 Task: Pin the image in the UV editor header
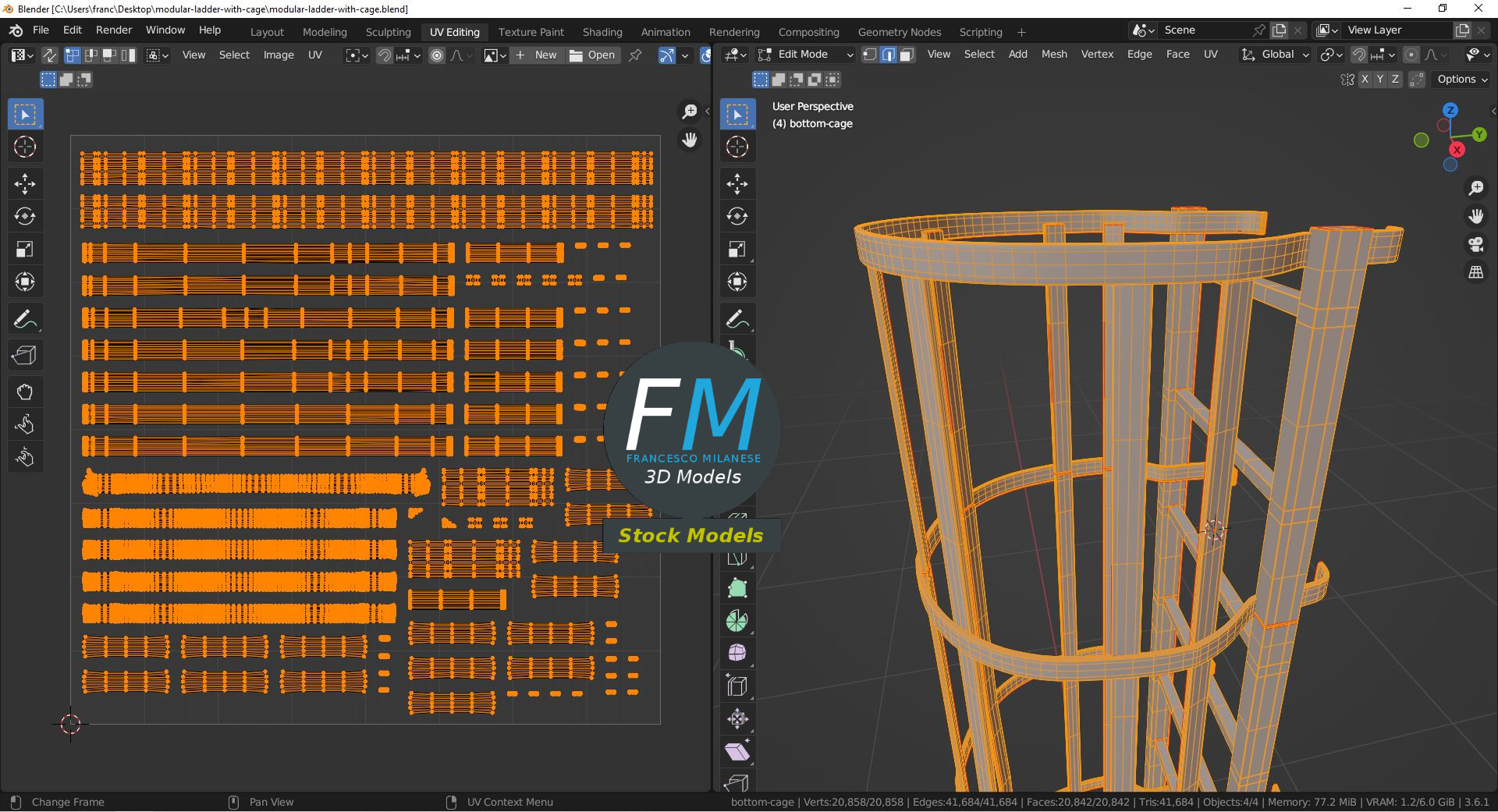click(636, 55)
